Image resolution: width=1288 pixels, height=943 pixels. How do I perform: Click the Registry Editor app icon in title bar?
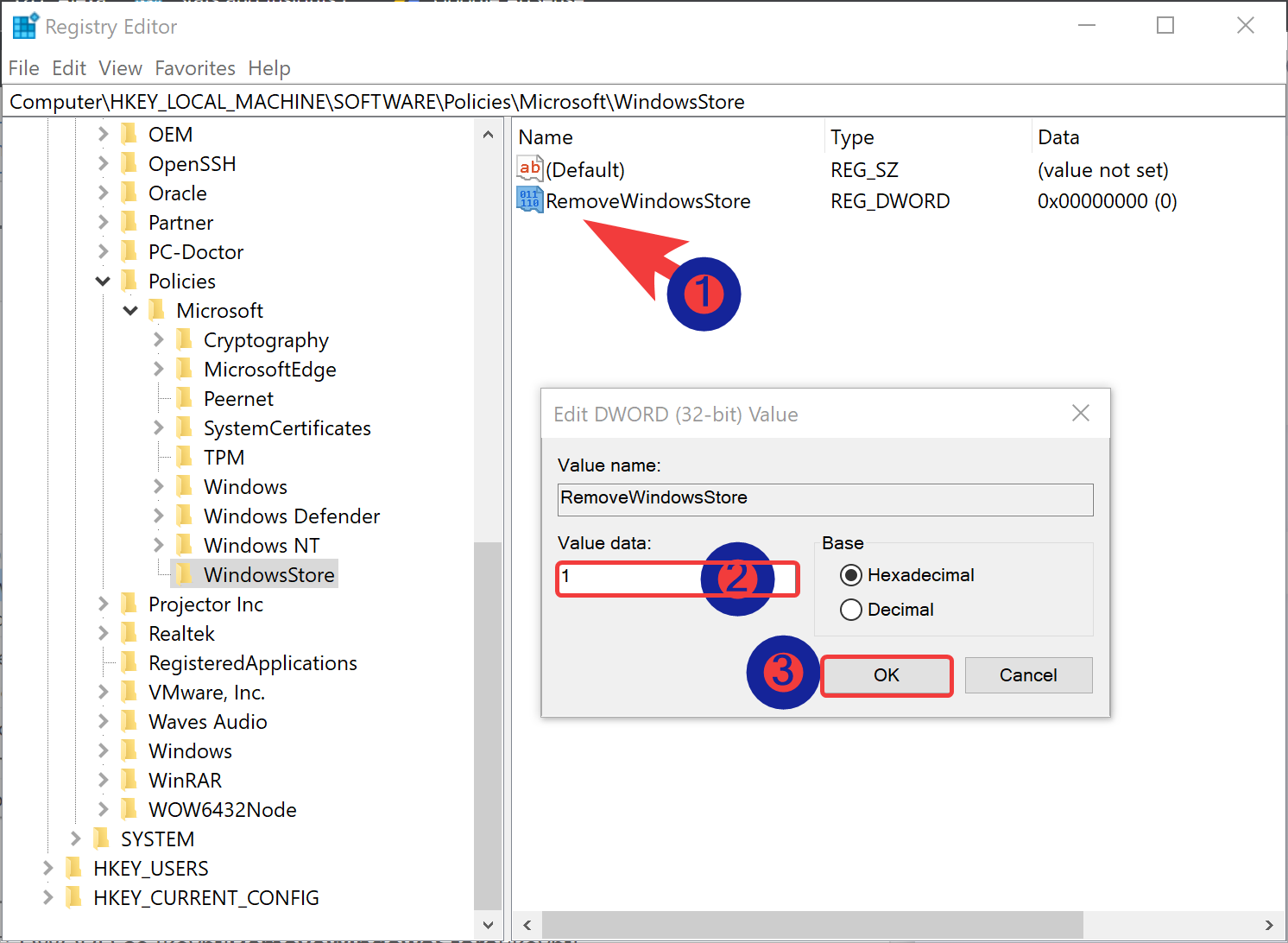tap(24, 27)
